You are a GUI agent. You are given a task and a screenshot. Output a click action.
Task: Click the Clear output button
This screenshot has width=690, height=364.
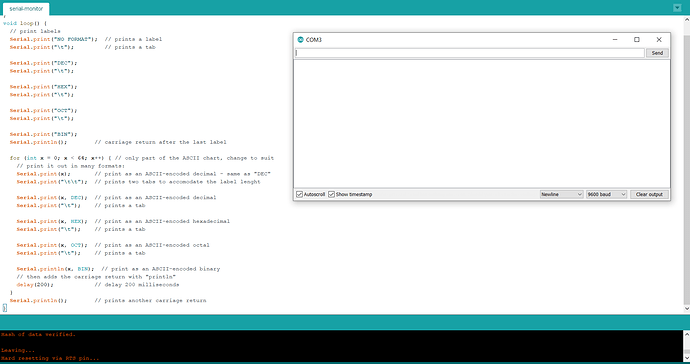(649, 194)
